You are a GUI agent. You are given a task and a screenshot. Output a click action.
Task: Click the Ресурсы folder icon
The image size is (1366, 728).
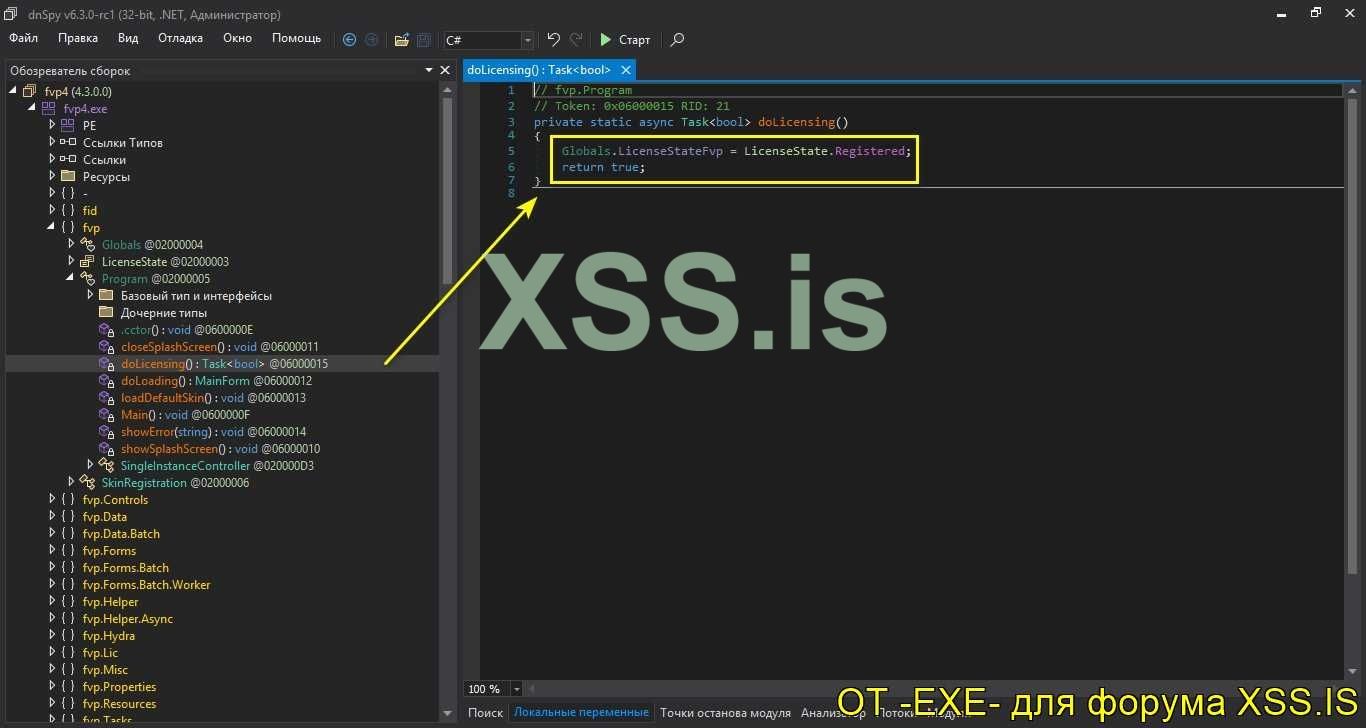coord(67,177)
